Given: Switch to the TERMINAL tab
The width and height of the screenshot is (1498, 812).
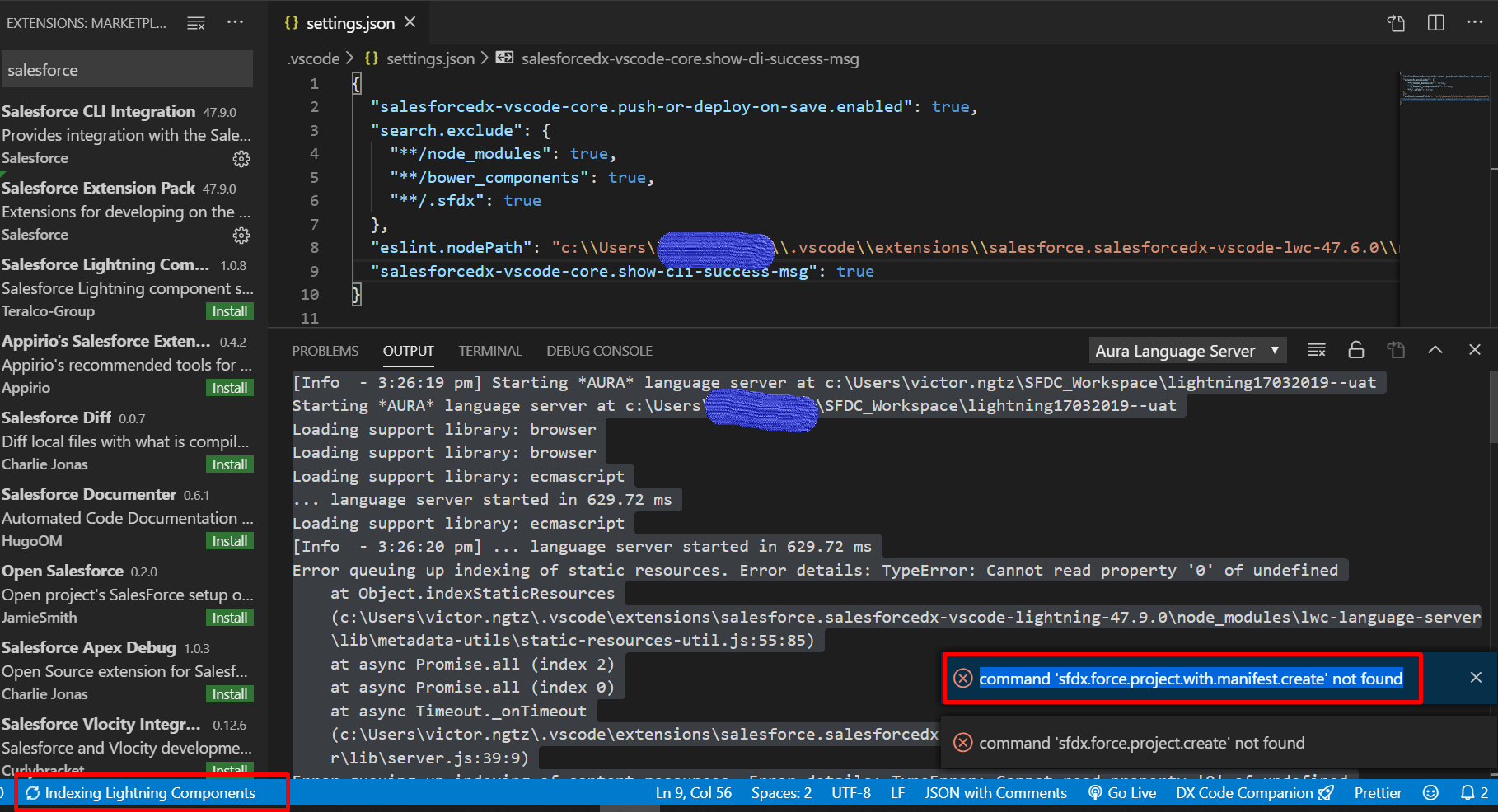Looking at the screenshot, I should pos(489,350).
